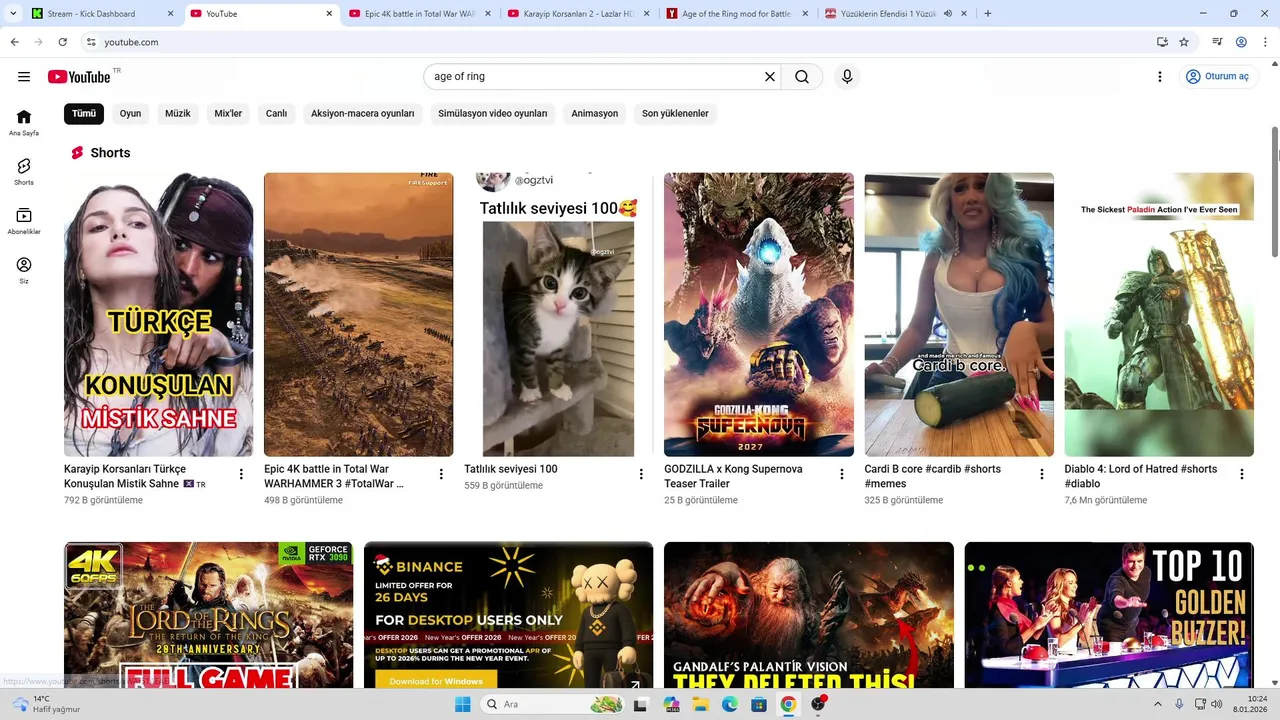The height and width of the screenshot is (720, 1280).
Task: Click Download for Windows on Binance ad
Action: click(436, 681)
